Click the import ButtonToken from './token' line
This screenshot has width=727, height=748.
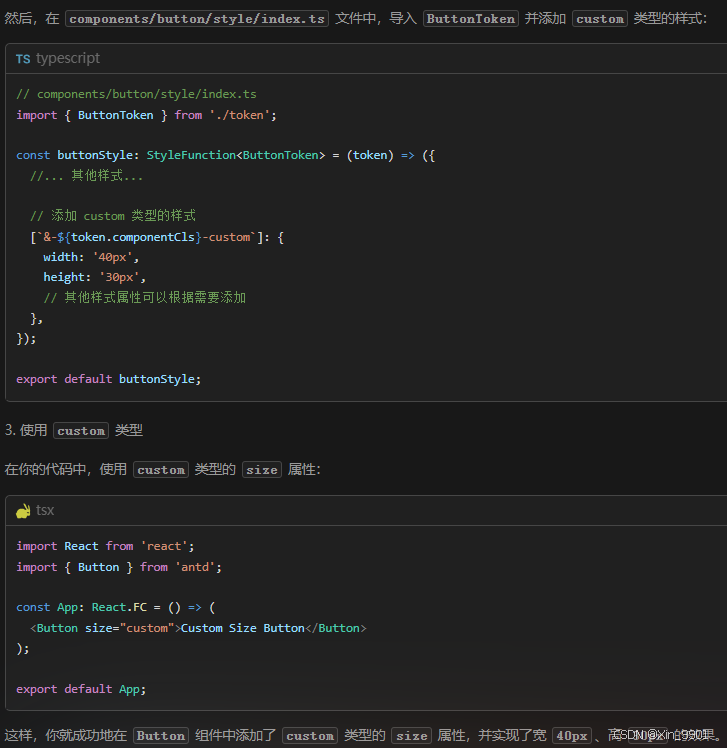[x=146, y=115]
